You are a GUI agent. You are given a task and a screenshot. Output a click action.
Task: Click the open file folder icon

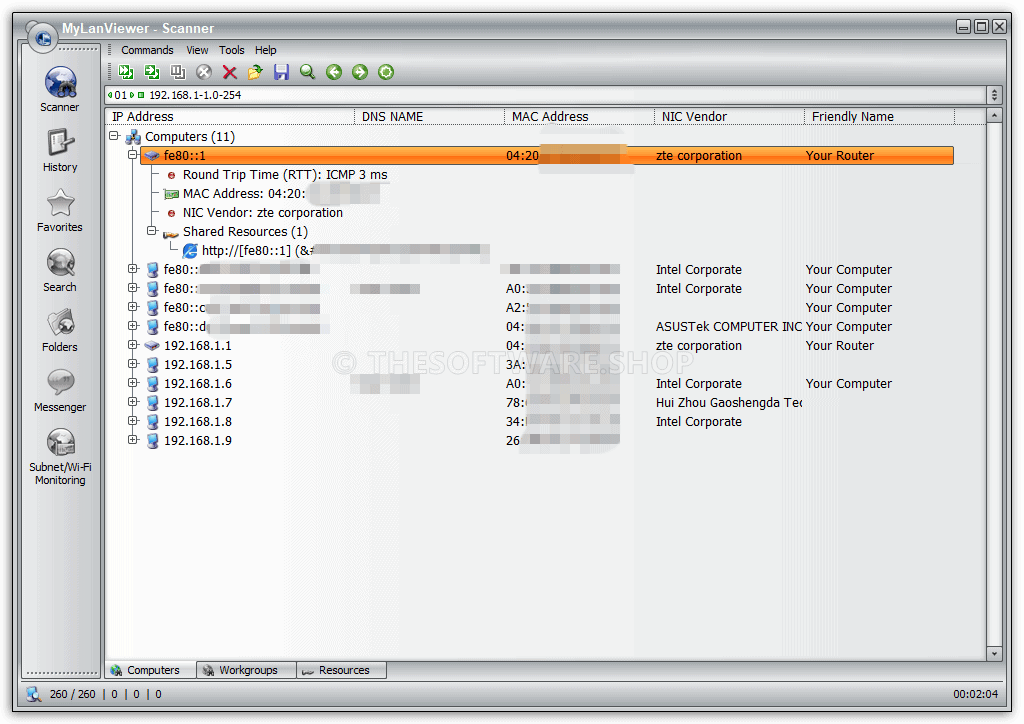point(255,72)
